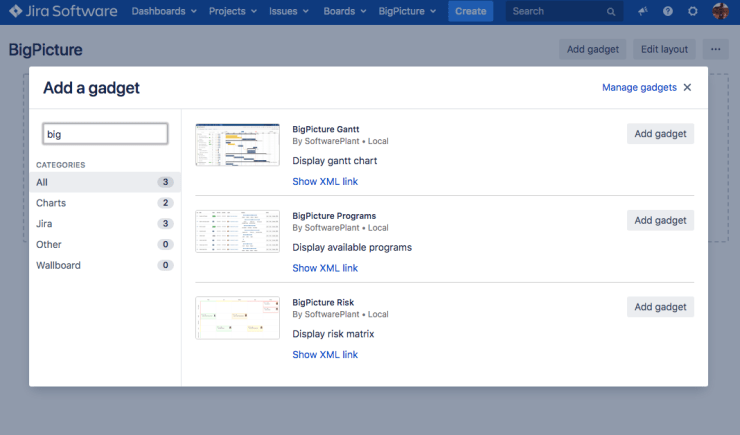Click the BigPicture Programs thumbnail

pos(237,231)
